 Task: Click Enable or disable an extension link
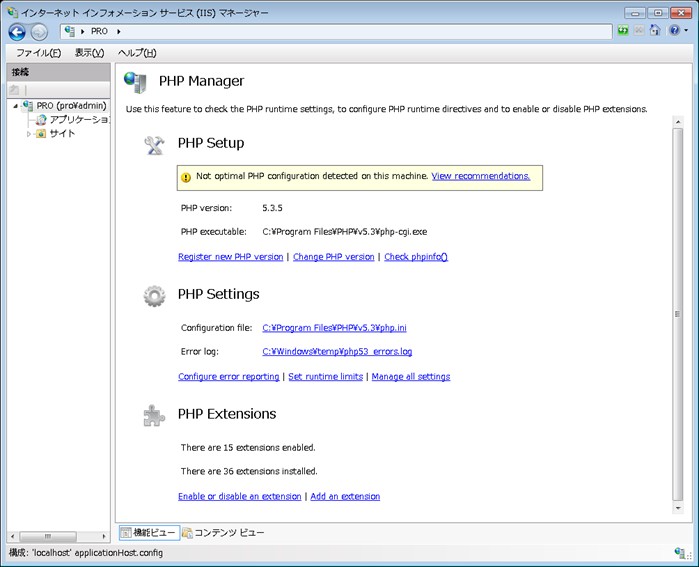click(239, 497)
